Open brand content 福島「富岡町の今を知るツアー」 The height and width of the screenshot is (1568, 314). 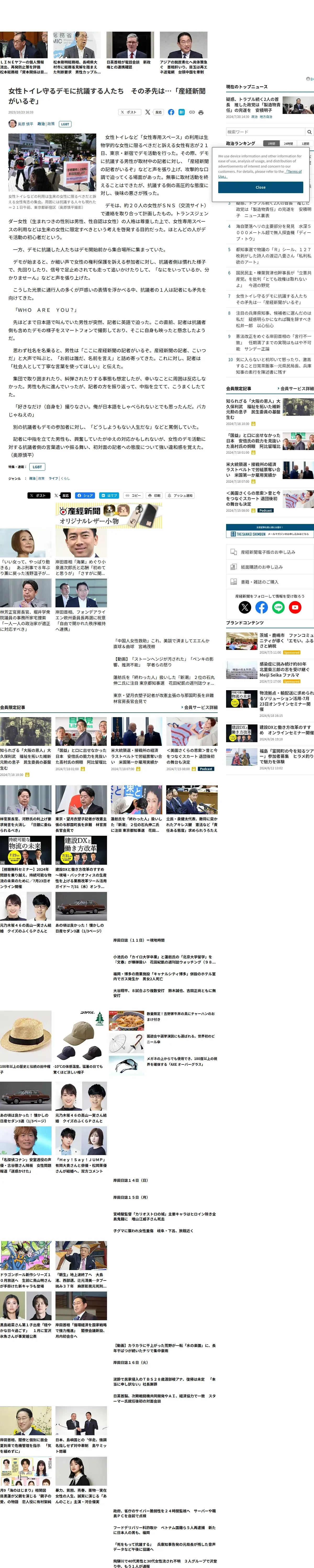coord(287,756)
